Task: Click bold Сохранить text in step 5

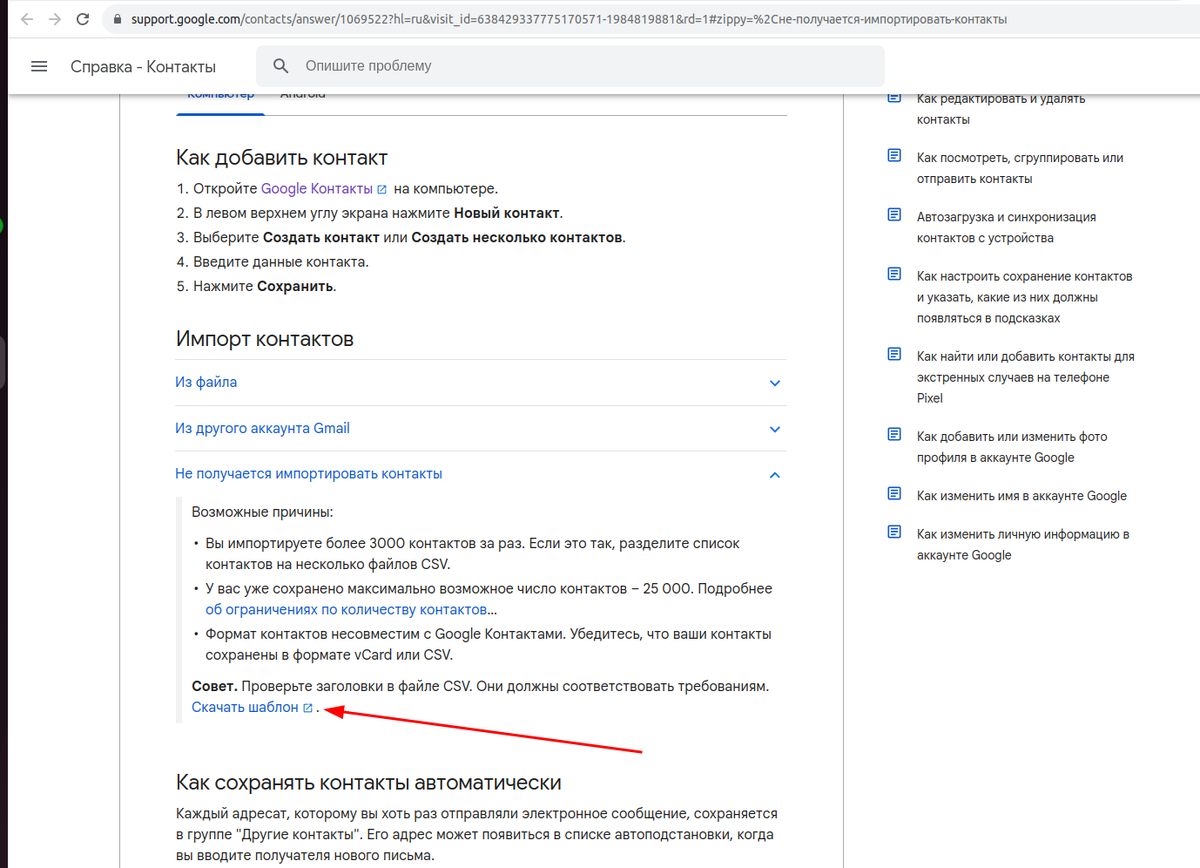Action: pos(295,286)
